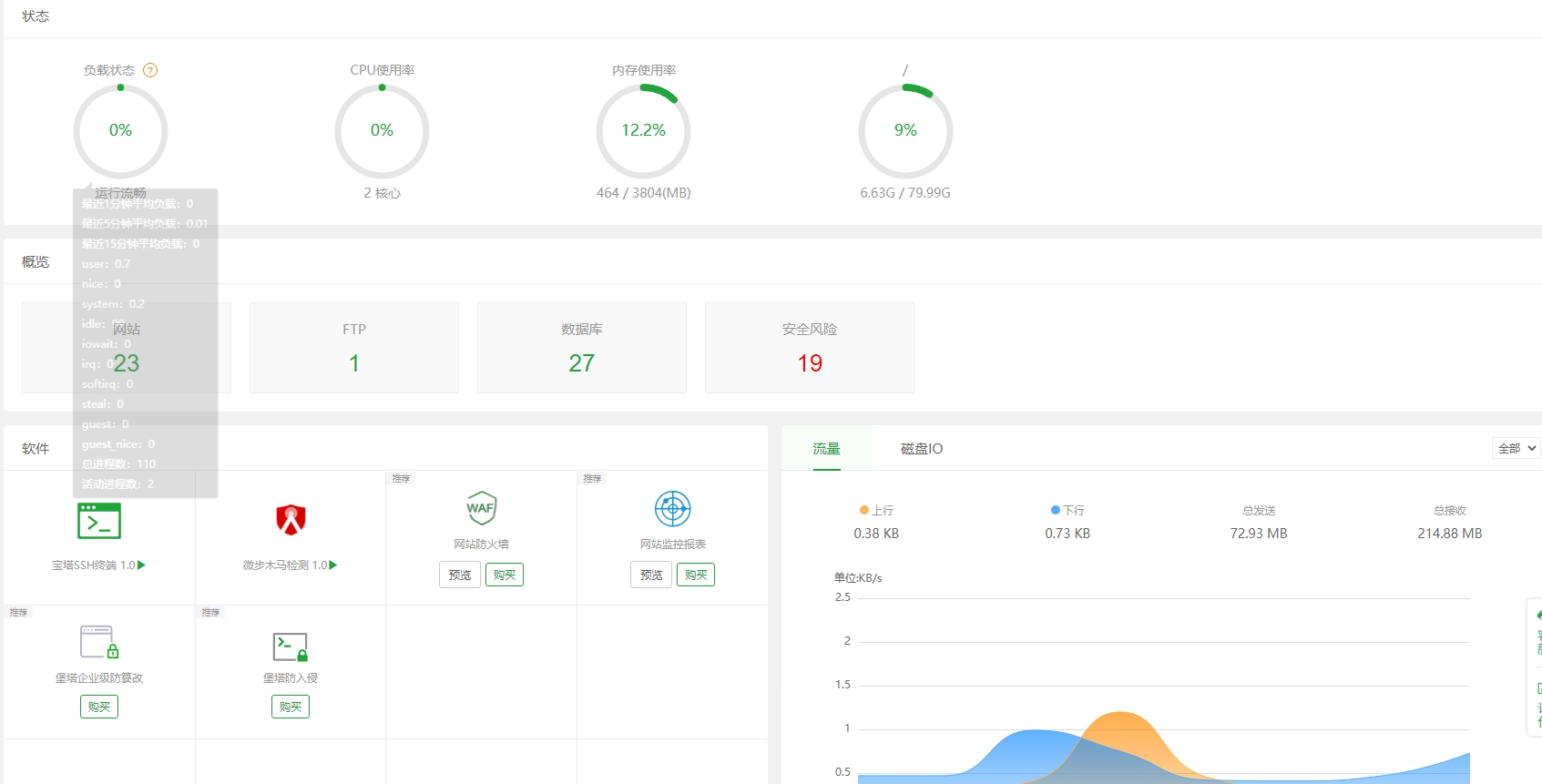This screenshot has height=784, width=1542.
Task: Click the 464 / 3804(MB) memory text
Action: point(643,193)
